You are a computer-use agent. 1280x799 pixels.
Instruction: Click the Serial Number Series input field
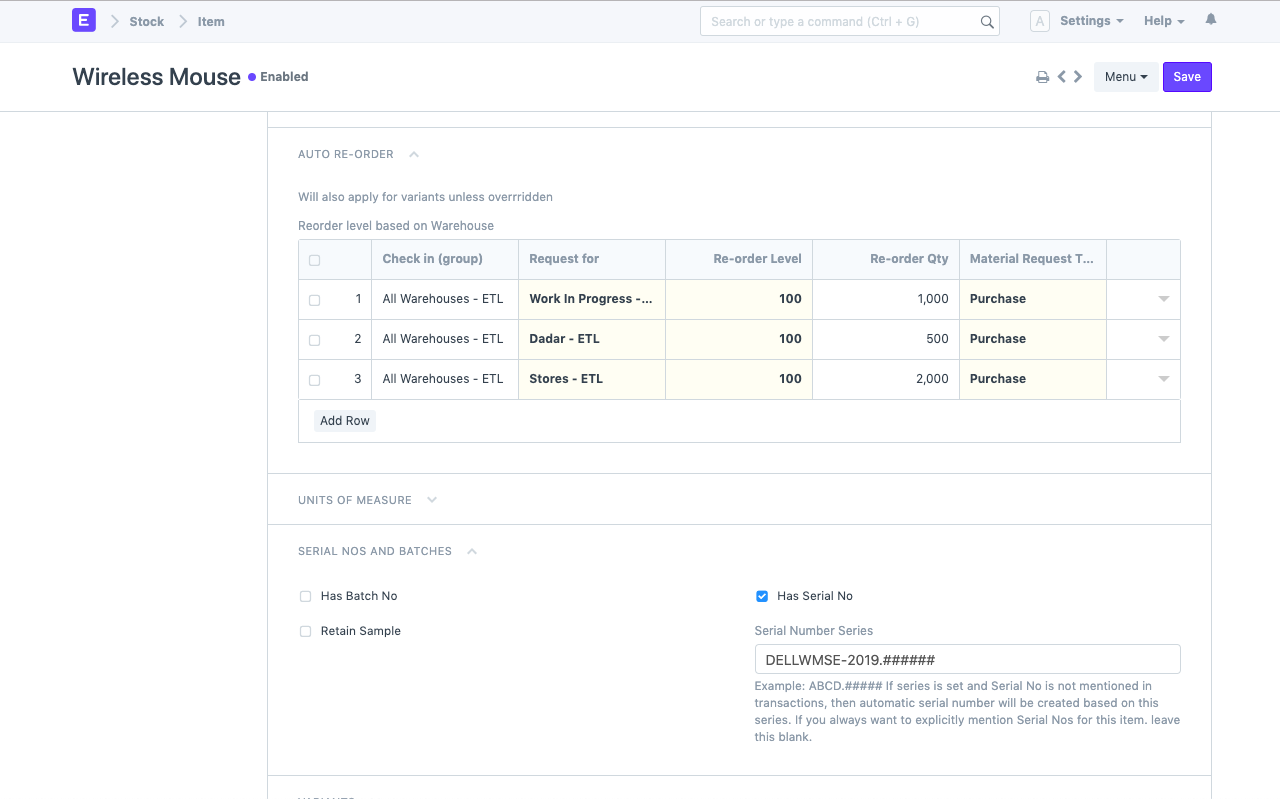pos(967,660)
